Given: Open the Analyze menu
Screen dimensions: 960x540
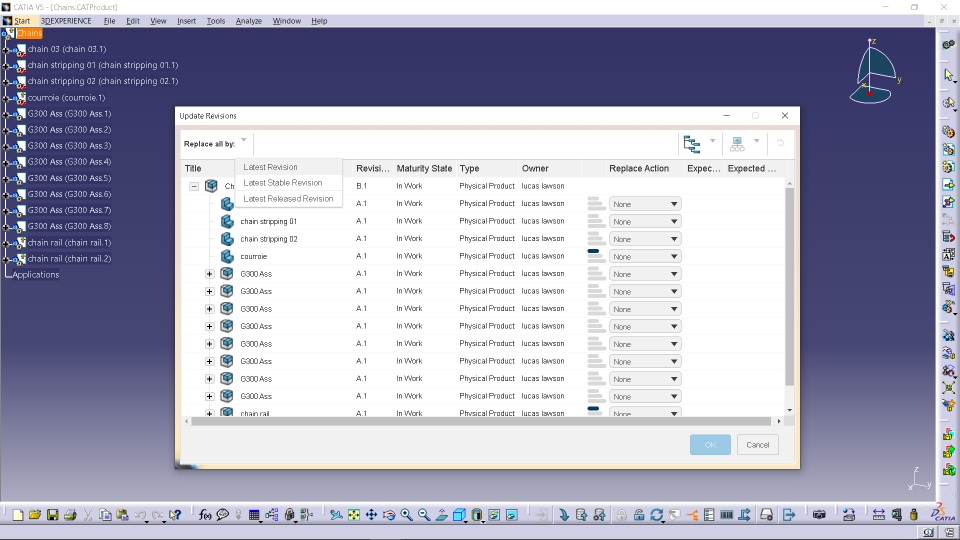Looking at the screenshot, I should [x=249, y=21].
